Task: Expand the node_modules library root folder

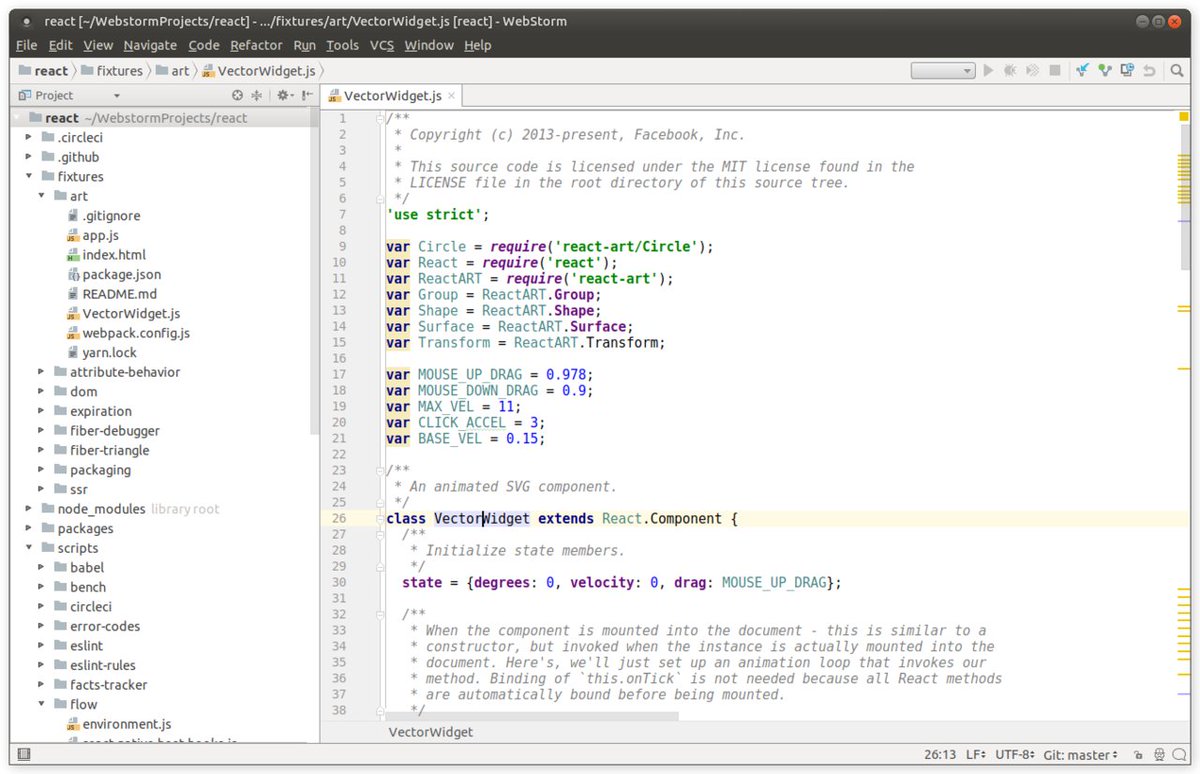Action: tap(29, 509)
